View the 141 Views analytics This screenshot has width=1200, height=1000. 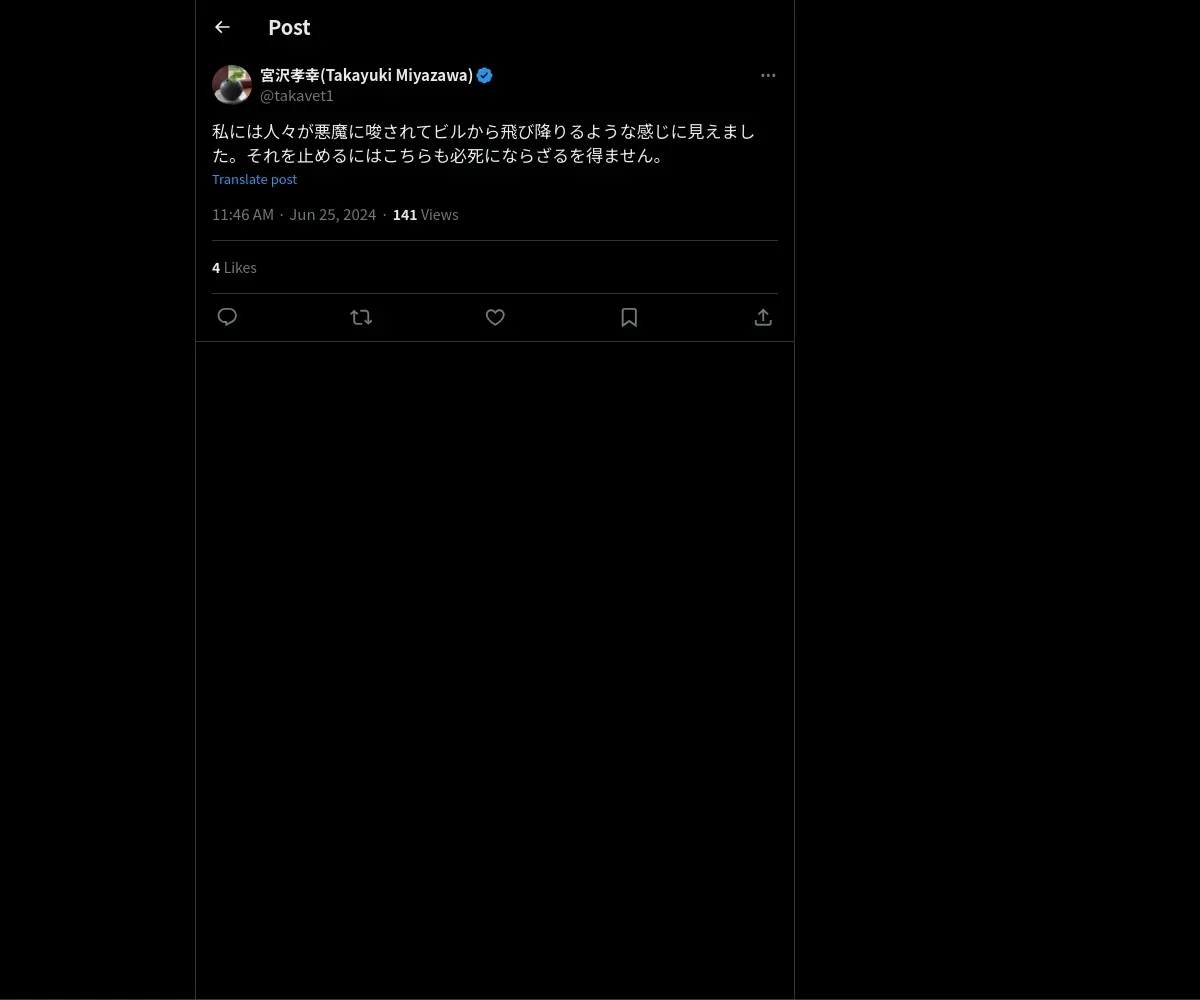point(425,214)
